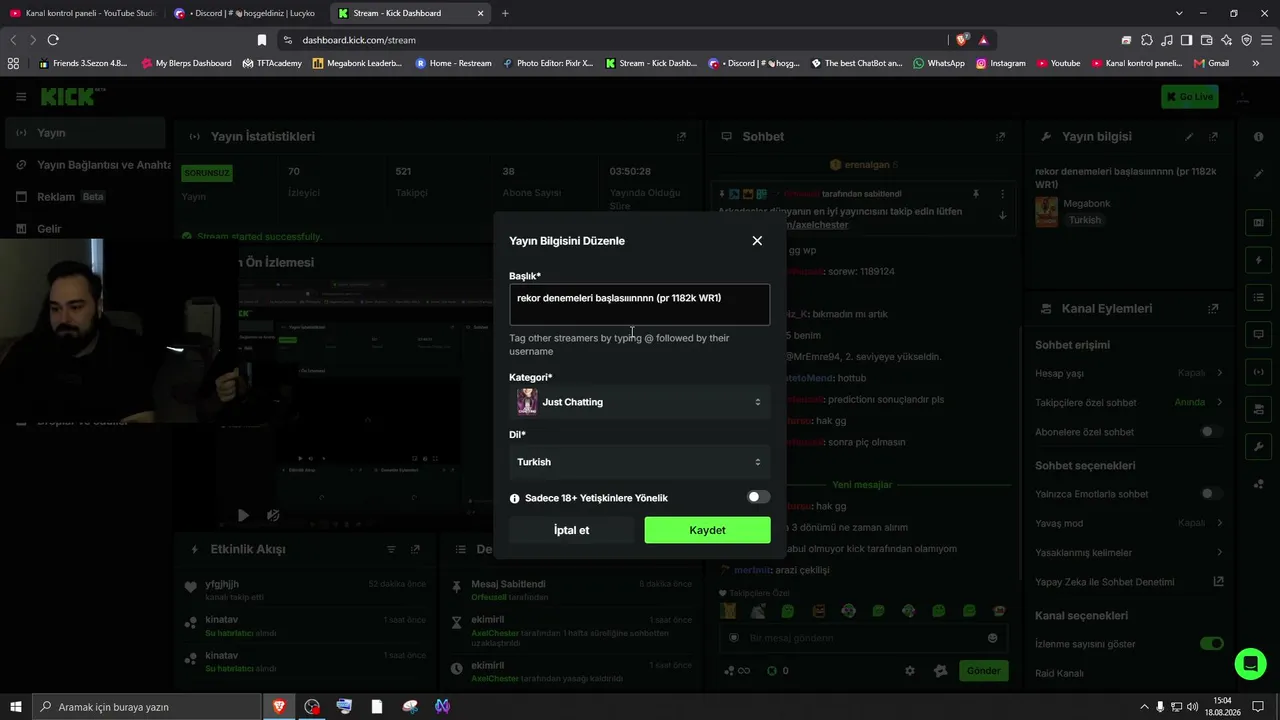Open the Windows Start menu

click(x=15, y=707)
